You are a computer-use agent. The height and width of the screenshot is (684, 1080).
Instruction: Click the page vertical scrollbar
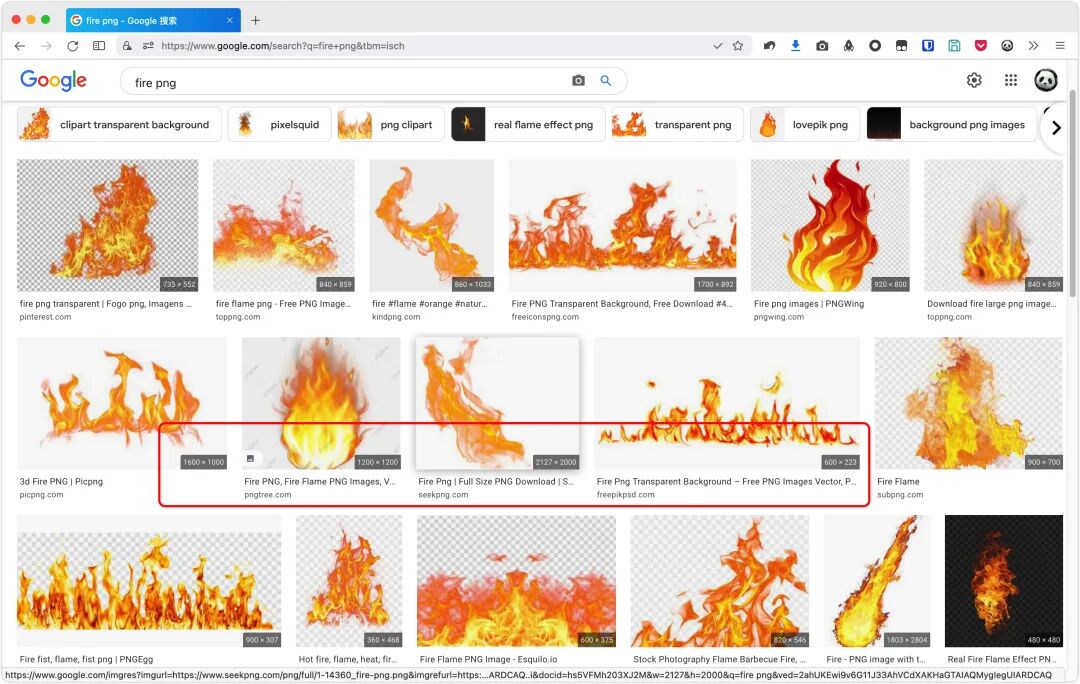click(1072, 193)
